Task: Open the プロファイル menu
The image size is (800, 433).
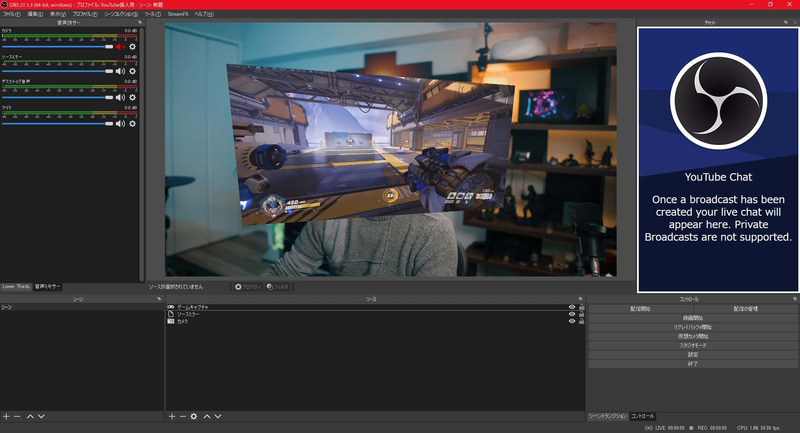Action: click(85, 14)
